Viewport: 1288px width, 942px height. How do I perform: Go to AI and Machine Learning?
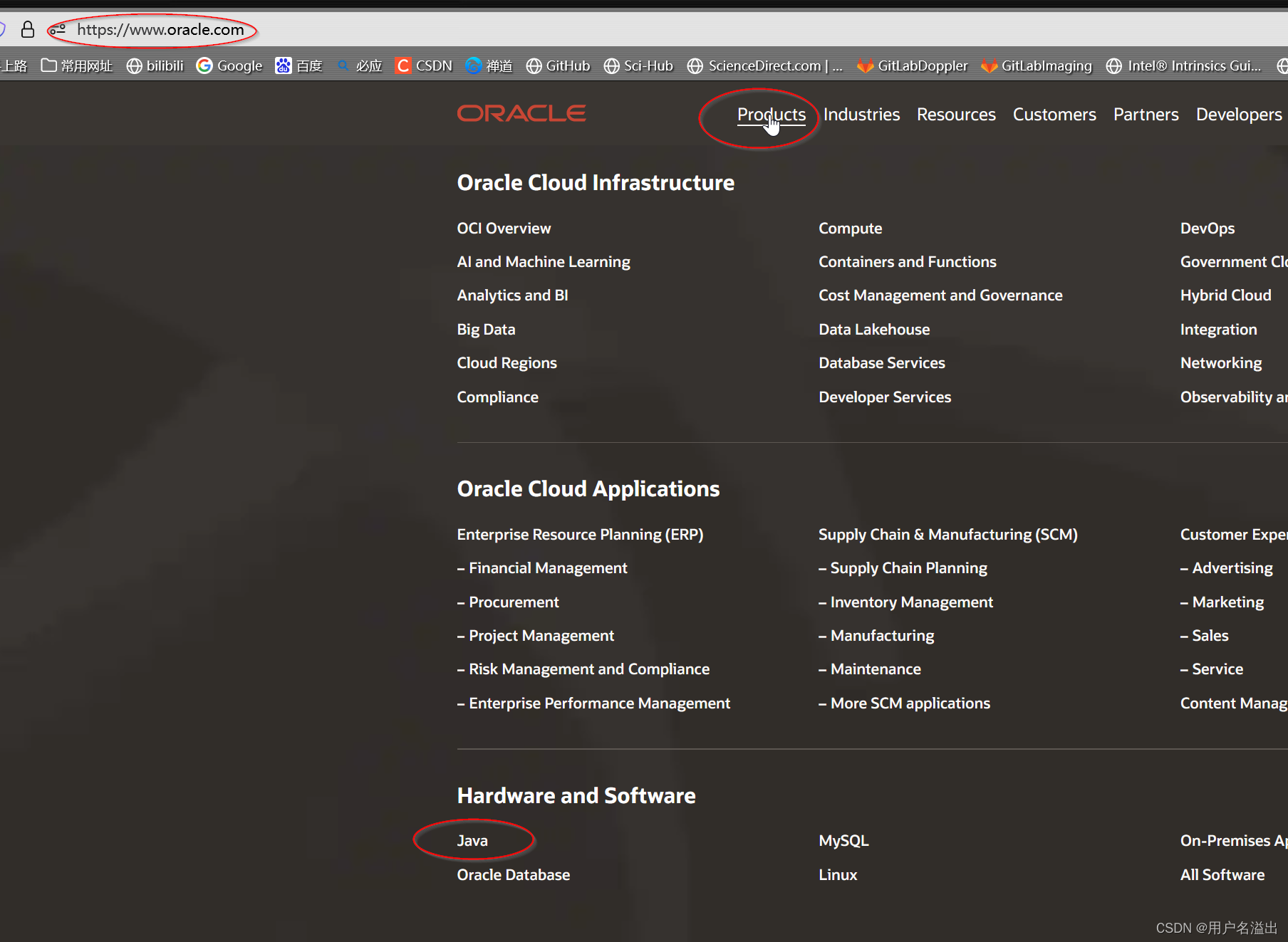544,262
